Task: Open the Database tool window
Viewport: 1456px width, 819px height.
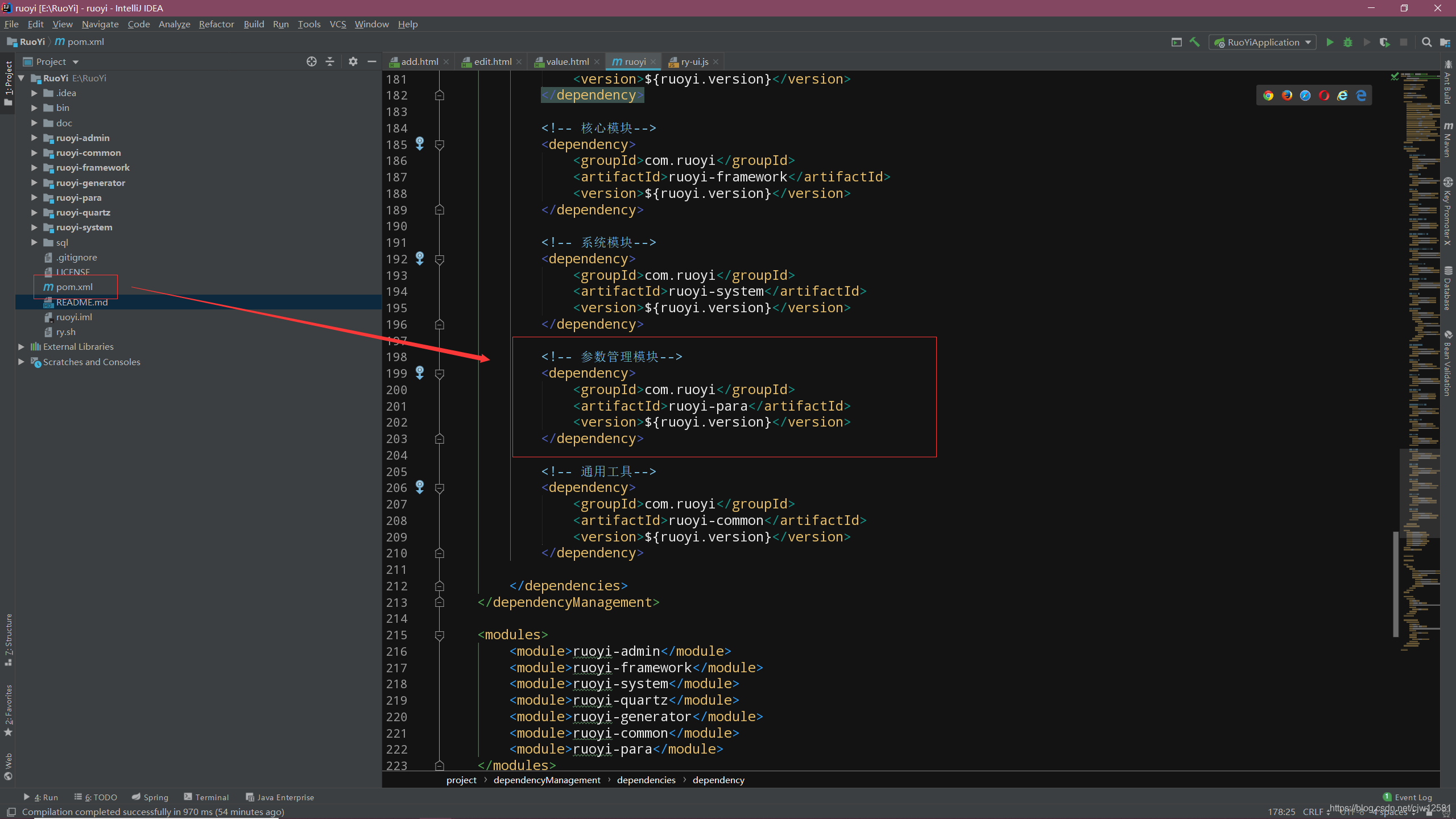Action: click(1448, 288)
